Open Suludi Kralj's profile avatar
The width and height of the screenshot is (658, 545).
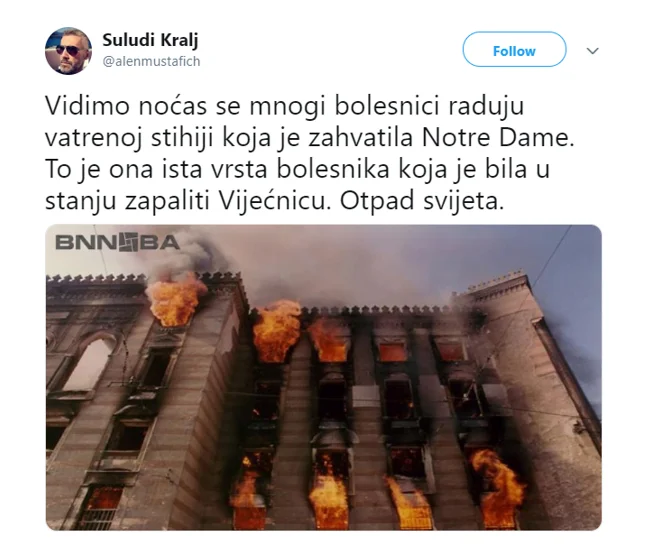point(68,51)
